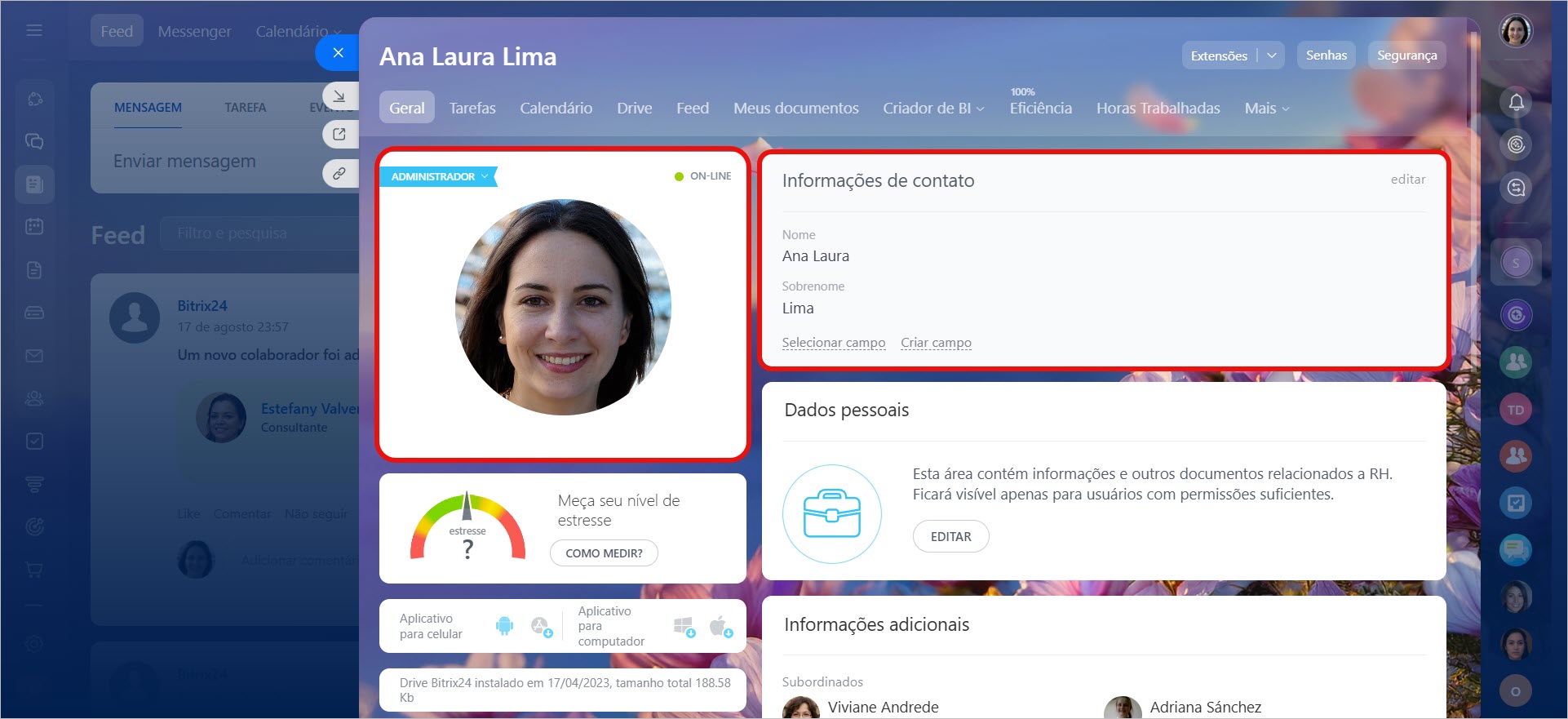Open the Extensões dropdown arrow
The width and height of the screenshot is (1568, 719).
(1271, 55)
